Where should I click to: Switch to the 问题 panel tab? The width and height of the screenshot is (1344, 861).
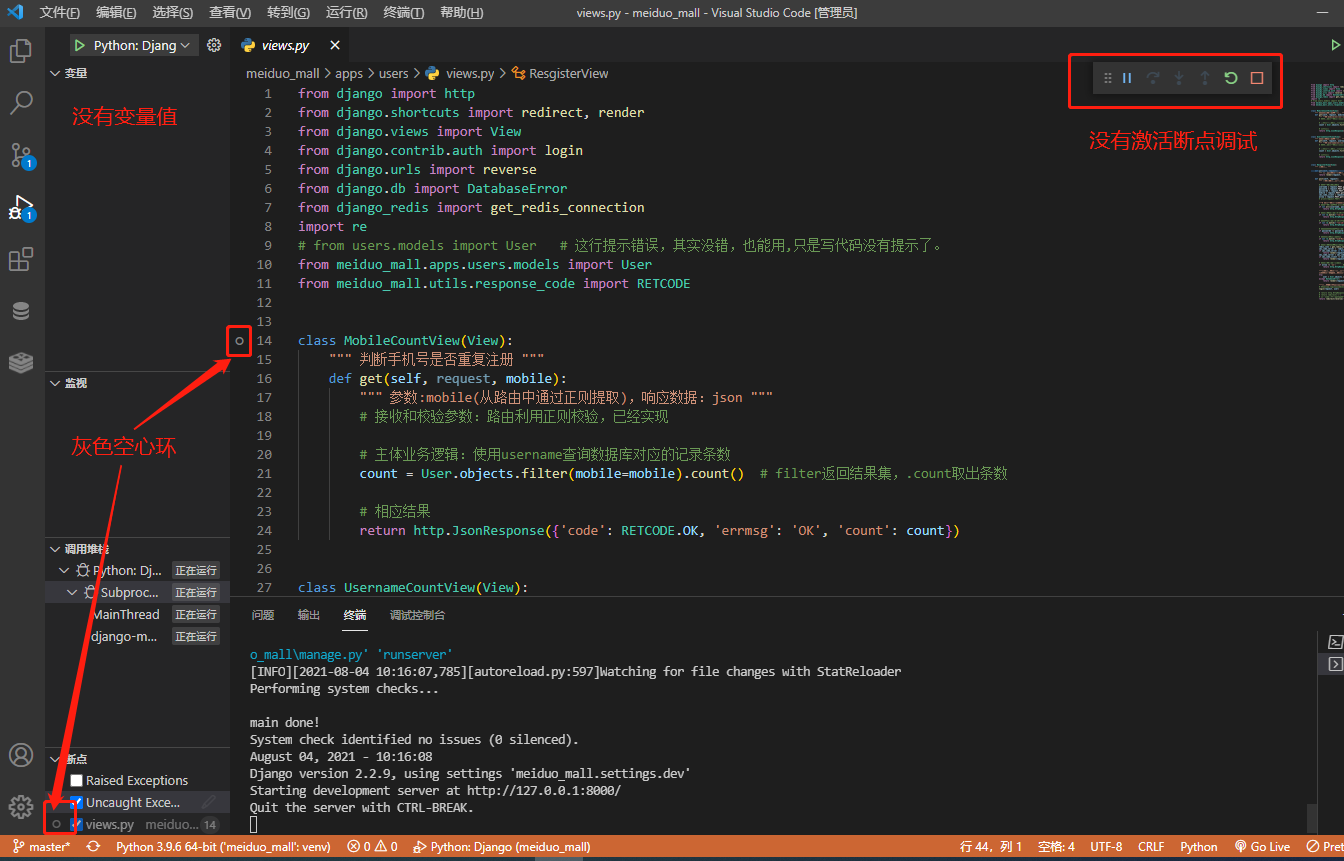tap(262, 615)
